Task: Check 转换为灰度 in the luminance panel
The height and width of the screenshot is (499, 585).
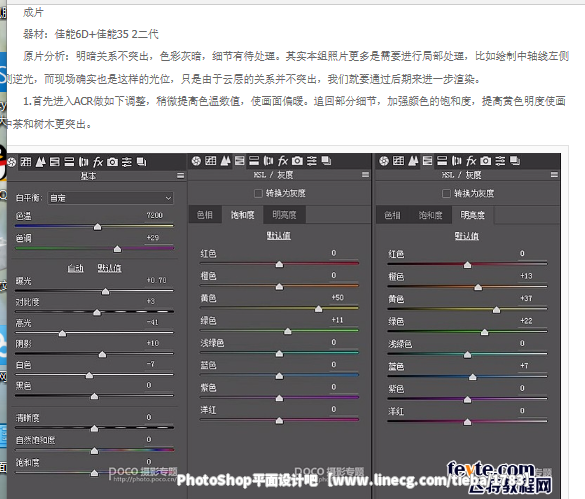Action: pyautogui.click(x=446, y=193)
